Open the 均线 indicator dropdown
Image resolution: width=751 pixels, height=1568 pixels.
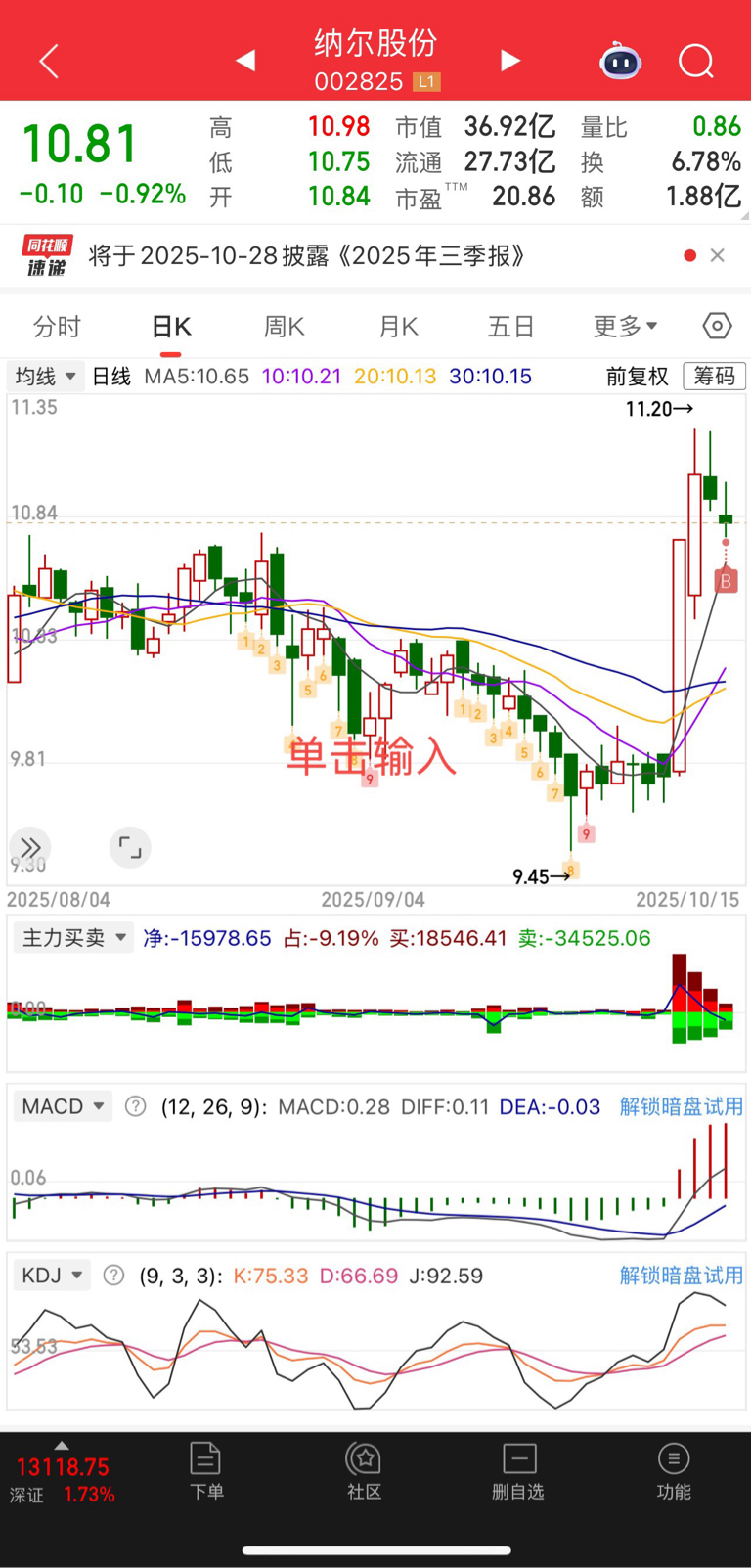coord(45,376)
